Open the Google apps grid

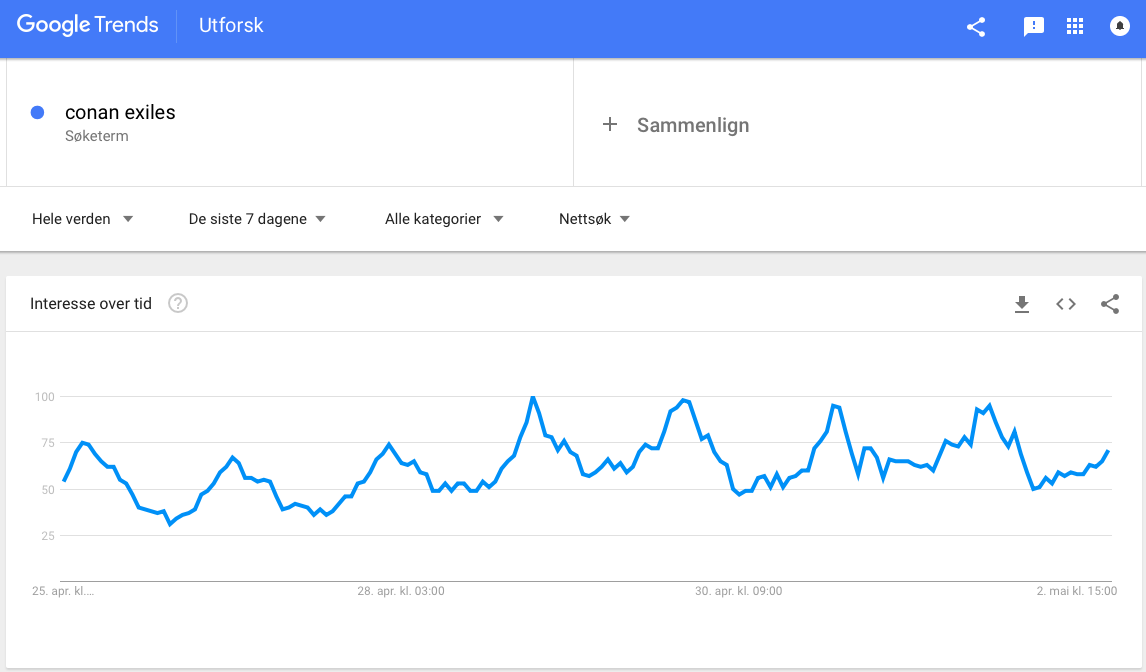tap(1075, 26)
